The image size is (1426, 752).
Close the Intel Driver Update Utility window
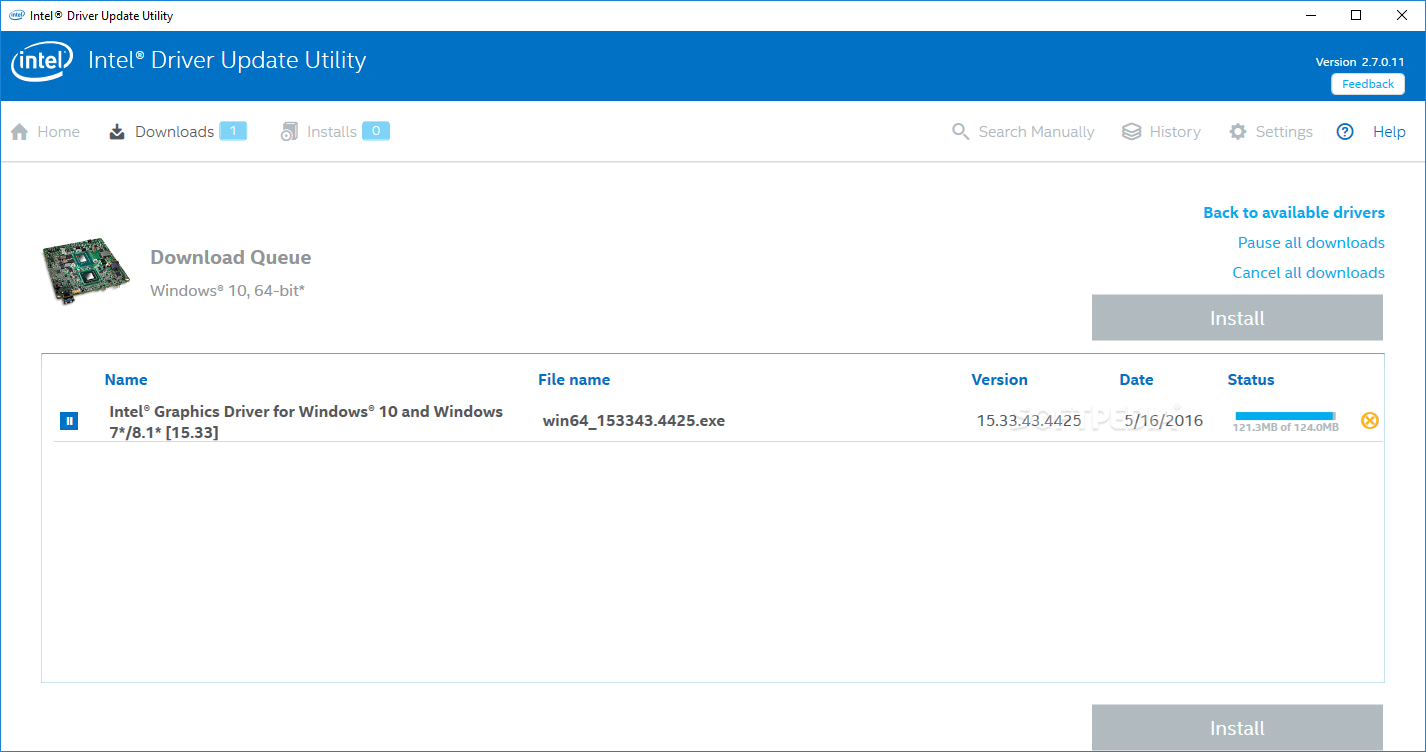1402,15
